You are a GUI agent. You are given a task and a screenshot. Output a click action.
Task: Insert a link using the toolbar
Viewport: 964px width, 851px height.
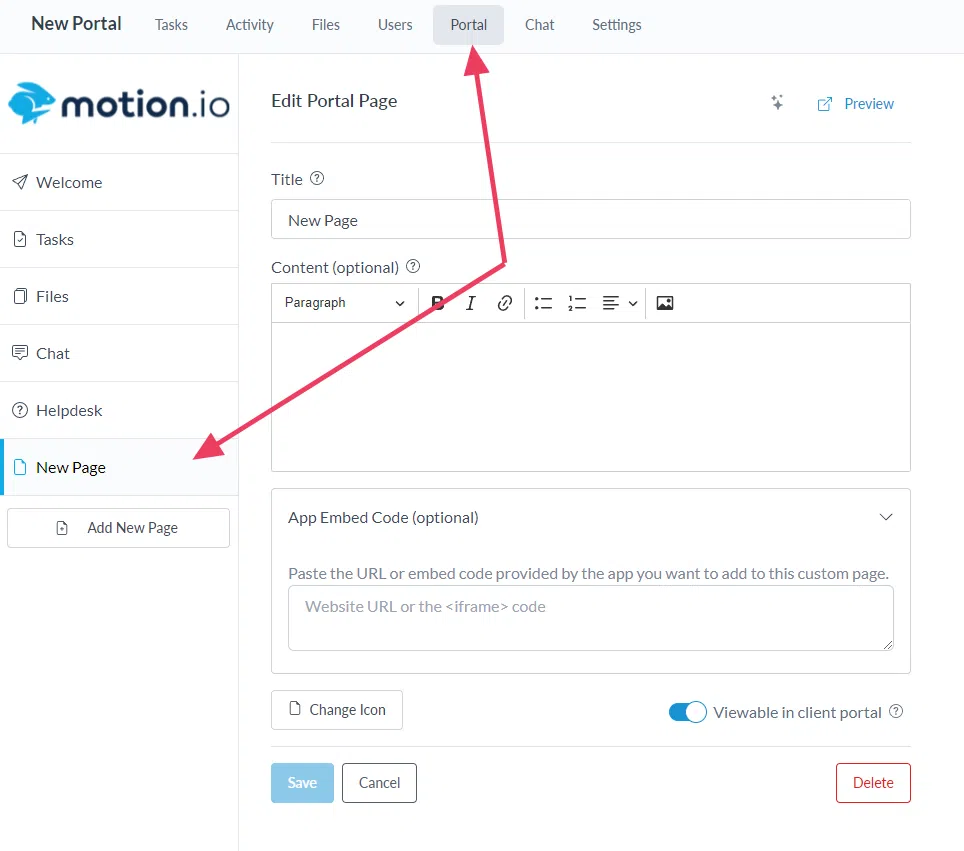(505, 303)
